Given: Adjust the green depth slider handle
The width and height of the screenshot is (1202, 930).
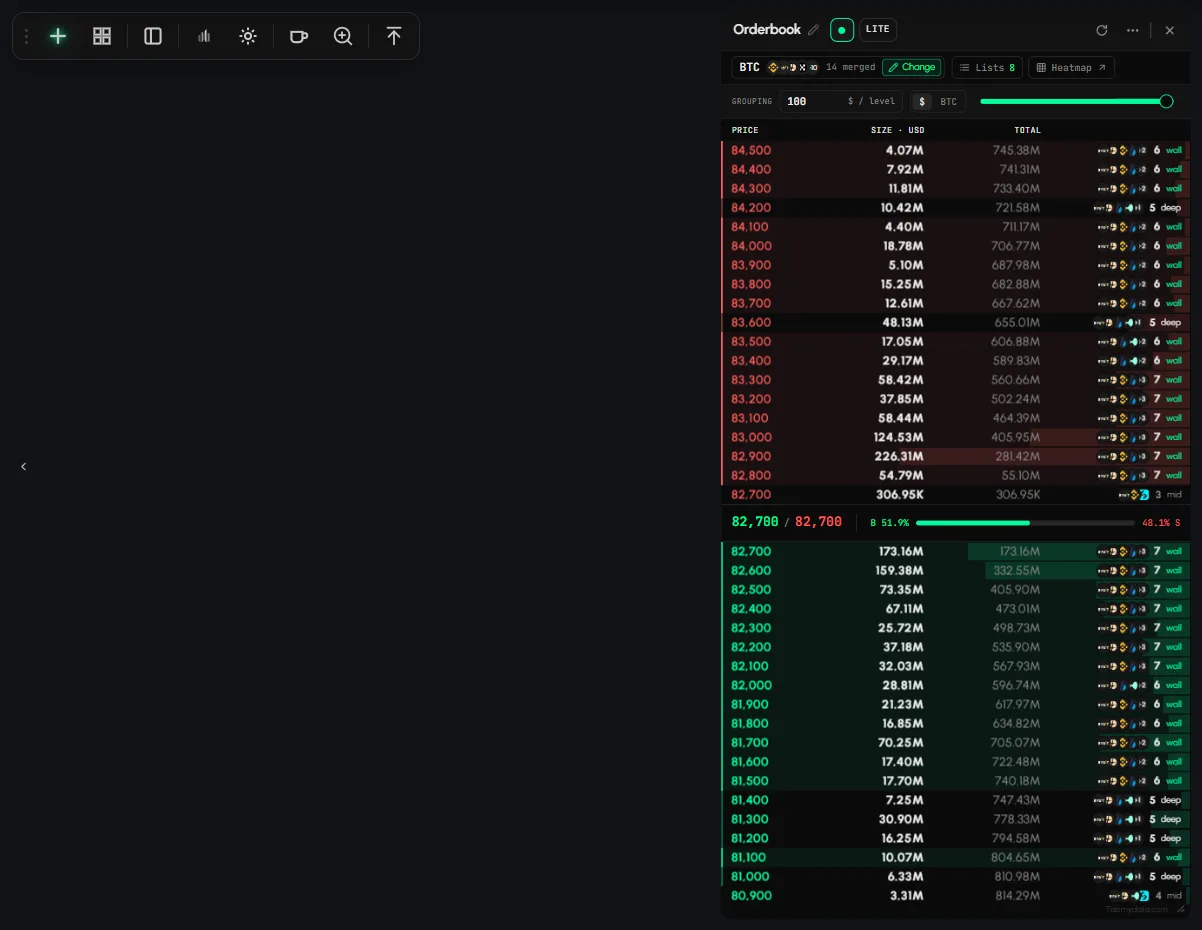Looking at the screenshot, I should pos(1166,101).
